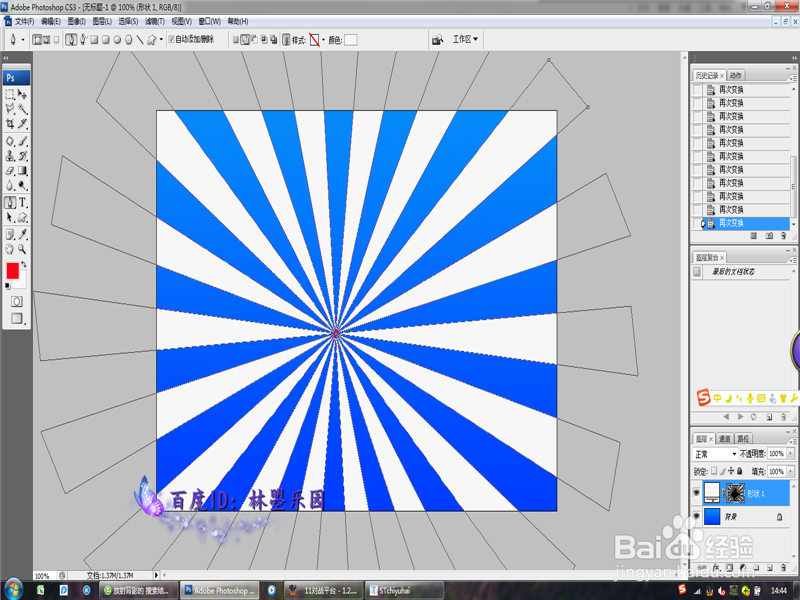This screenshot has height=600, width=800.
Task: Select the Eraser tool
Action: 10,171
